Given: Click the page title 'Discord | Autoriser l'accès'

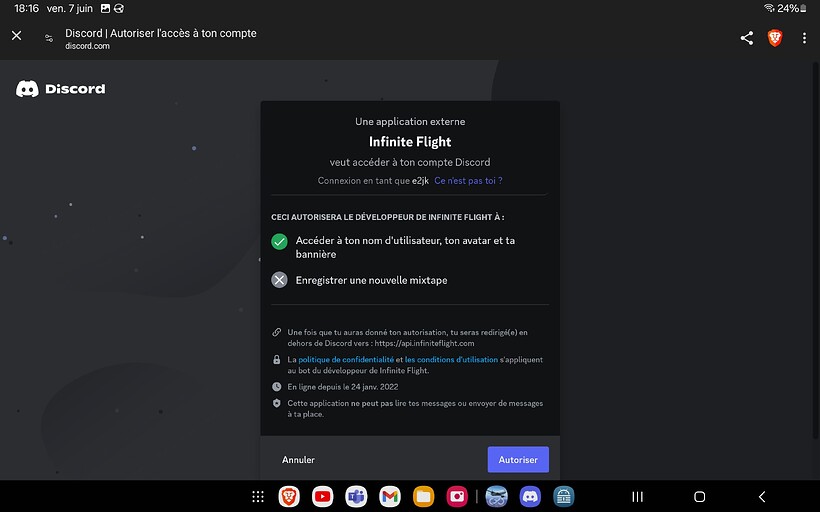Looking at the screenshot, I should coord(161,33).
